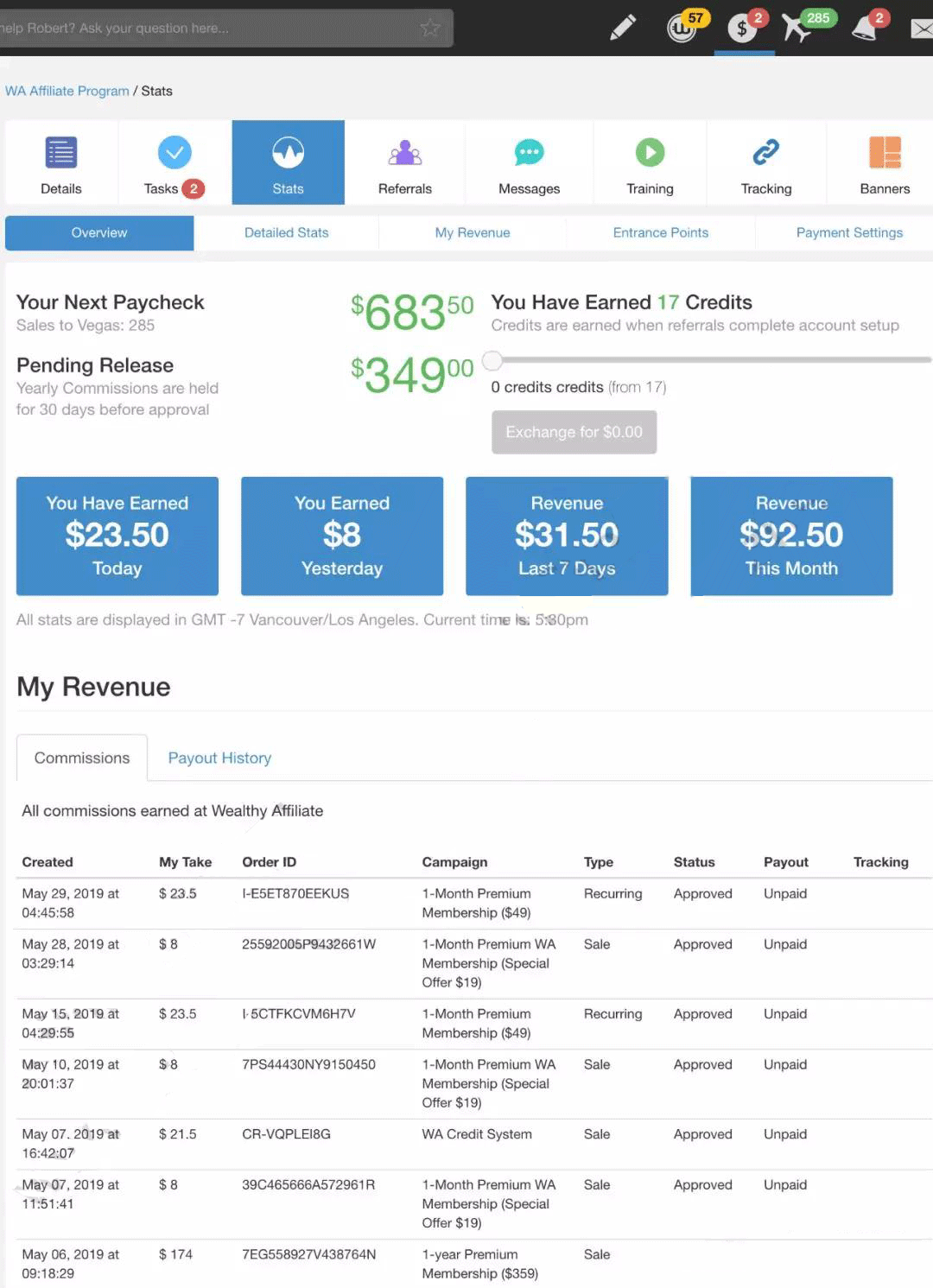Screen dimensions: 933x1288
Task: Click the WA Credit System campaign cell
Action: point(477,1134)
